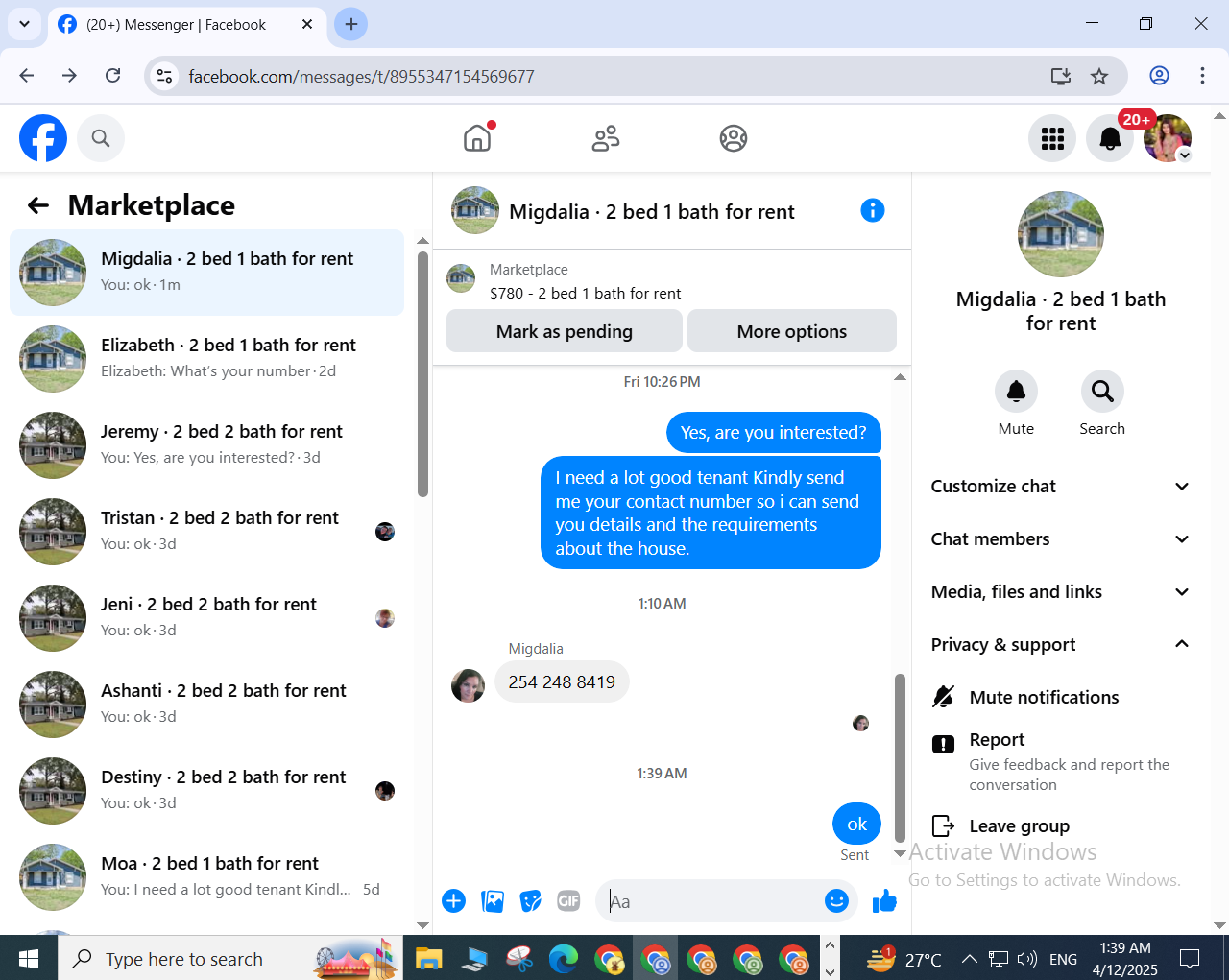This screenshot has height=980, width=1229.
Task: Send a thumbs-up like
Action: 884,900
